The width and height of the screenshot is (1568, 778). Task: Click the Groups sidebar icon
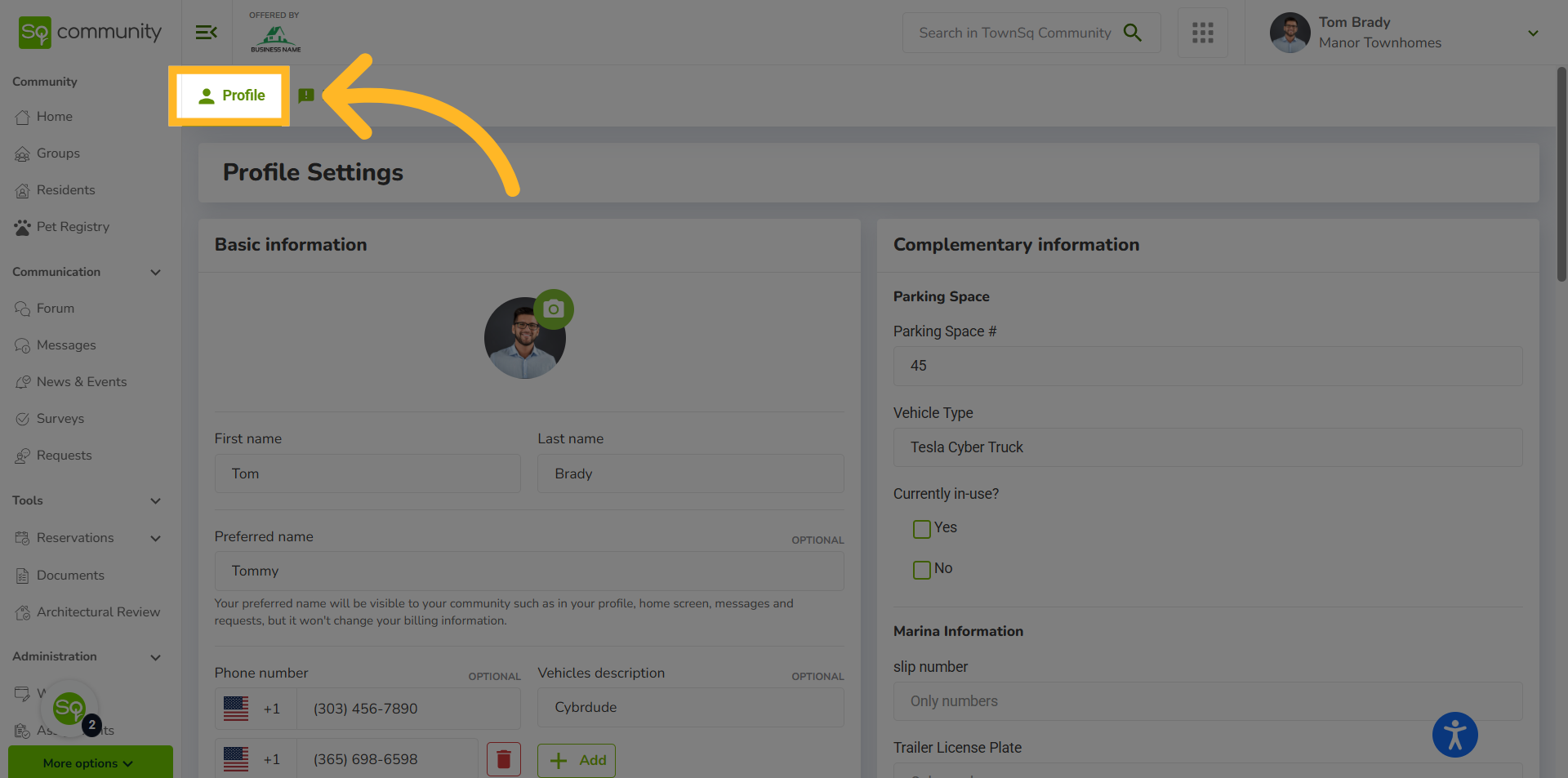pos(22,153)
